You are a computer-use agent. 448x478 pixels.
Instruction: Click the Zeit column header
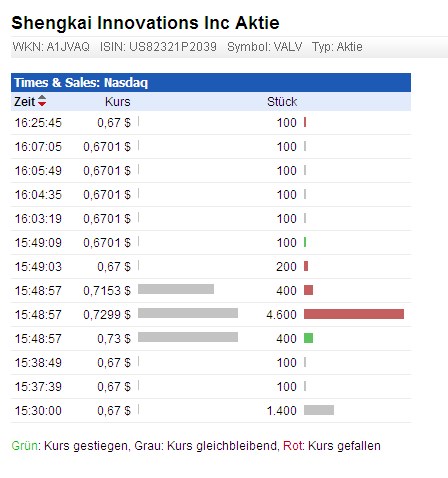[x=24, y=102]
